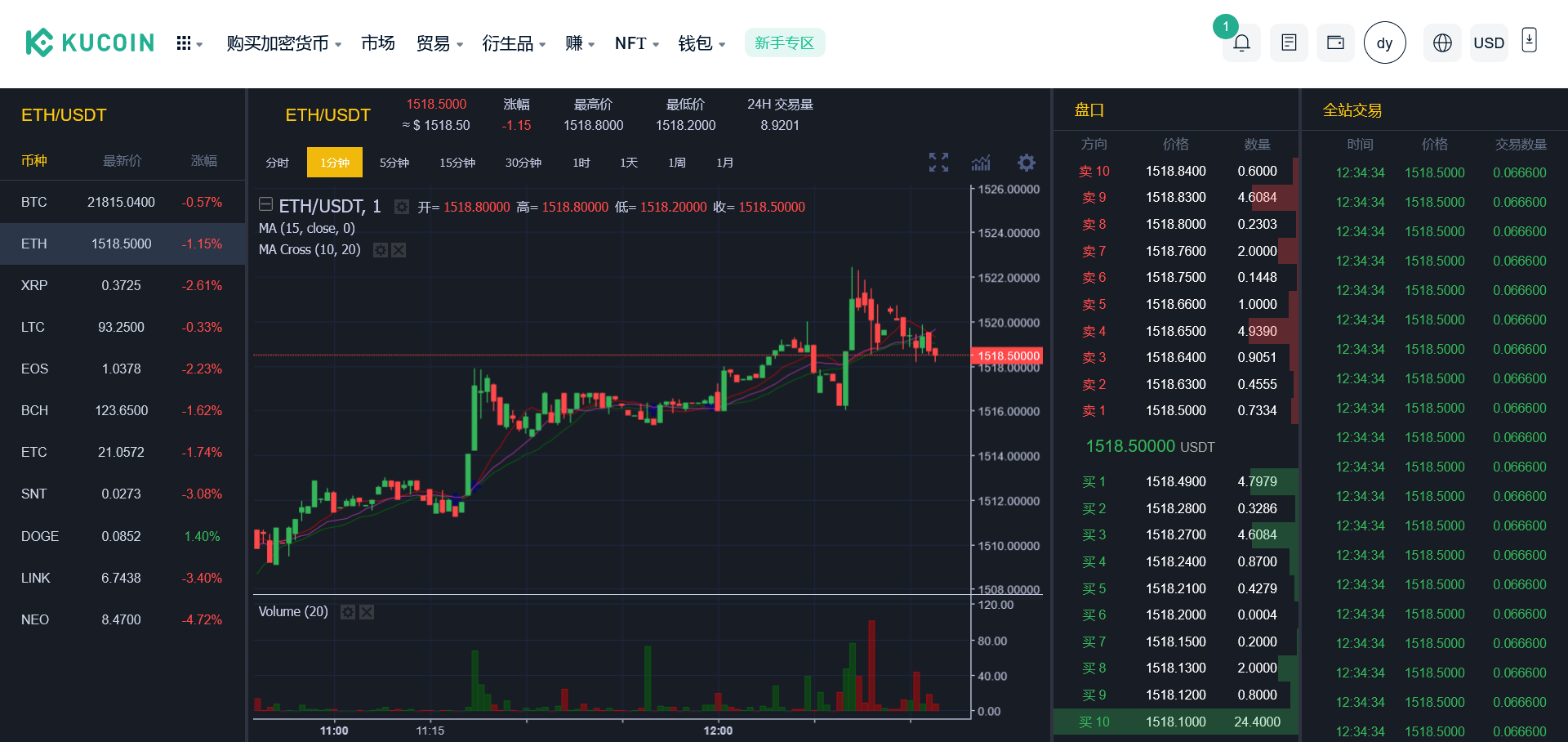Open the language globe selector
This screenshot has height=742, width=1568.
pos(1442,43)
